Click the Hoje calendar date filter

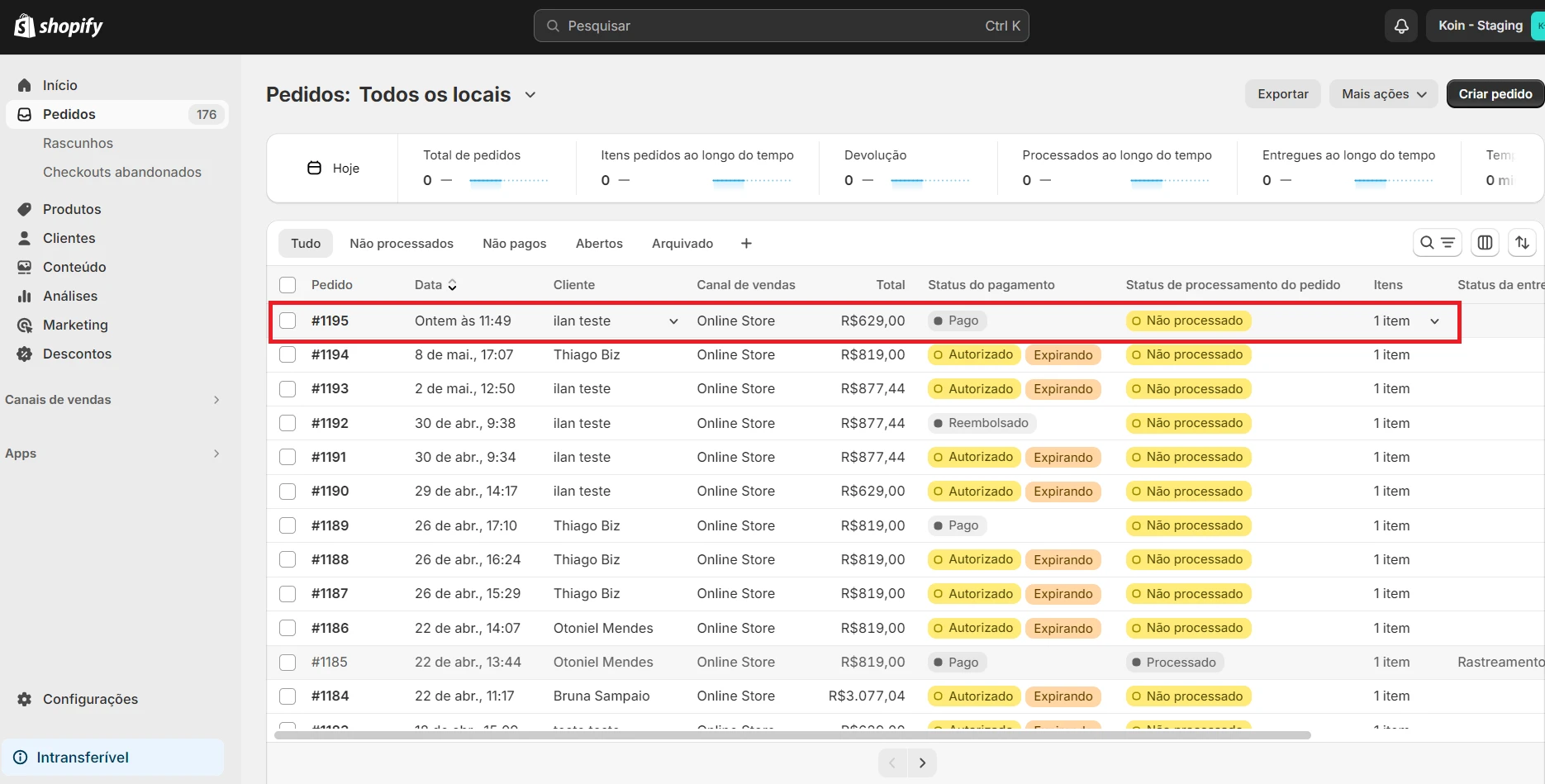(x=333, y=169)
